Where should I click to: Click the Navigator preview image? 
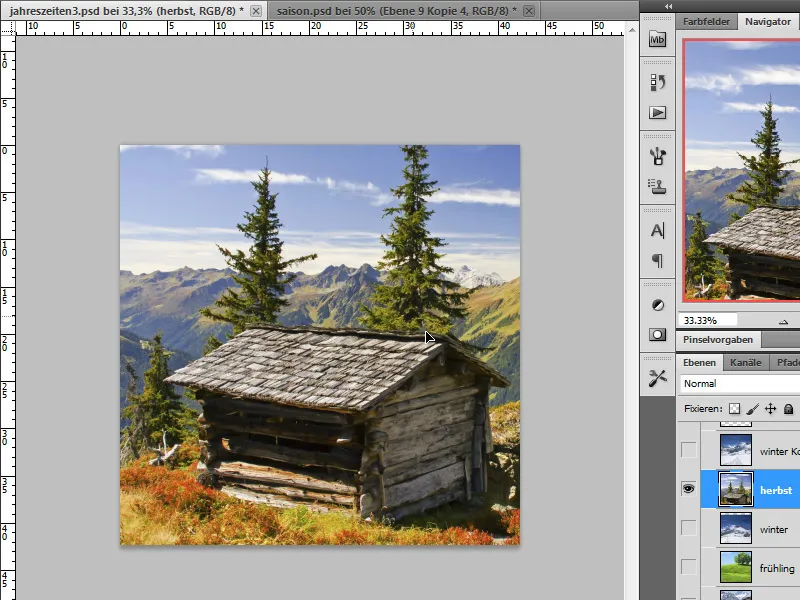pos(742,171)
